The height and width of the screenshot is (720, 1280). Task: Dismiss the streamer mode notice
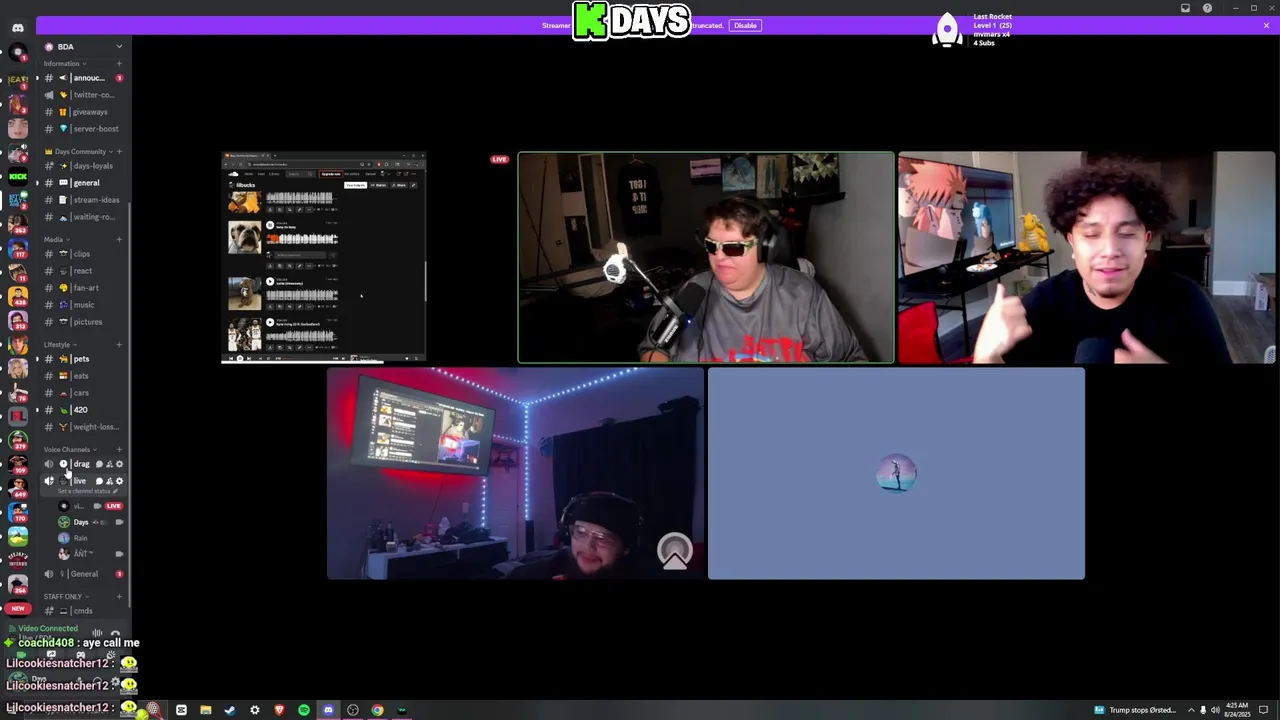[1266, 25]
